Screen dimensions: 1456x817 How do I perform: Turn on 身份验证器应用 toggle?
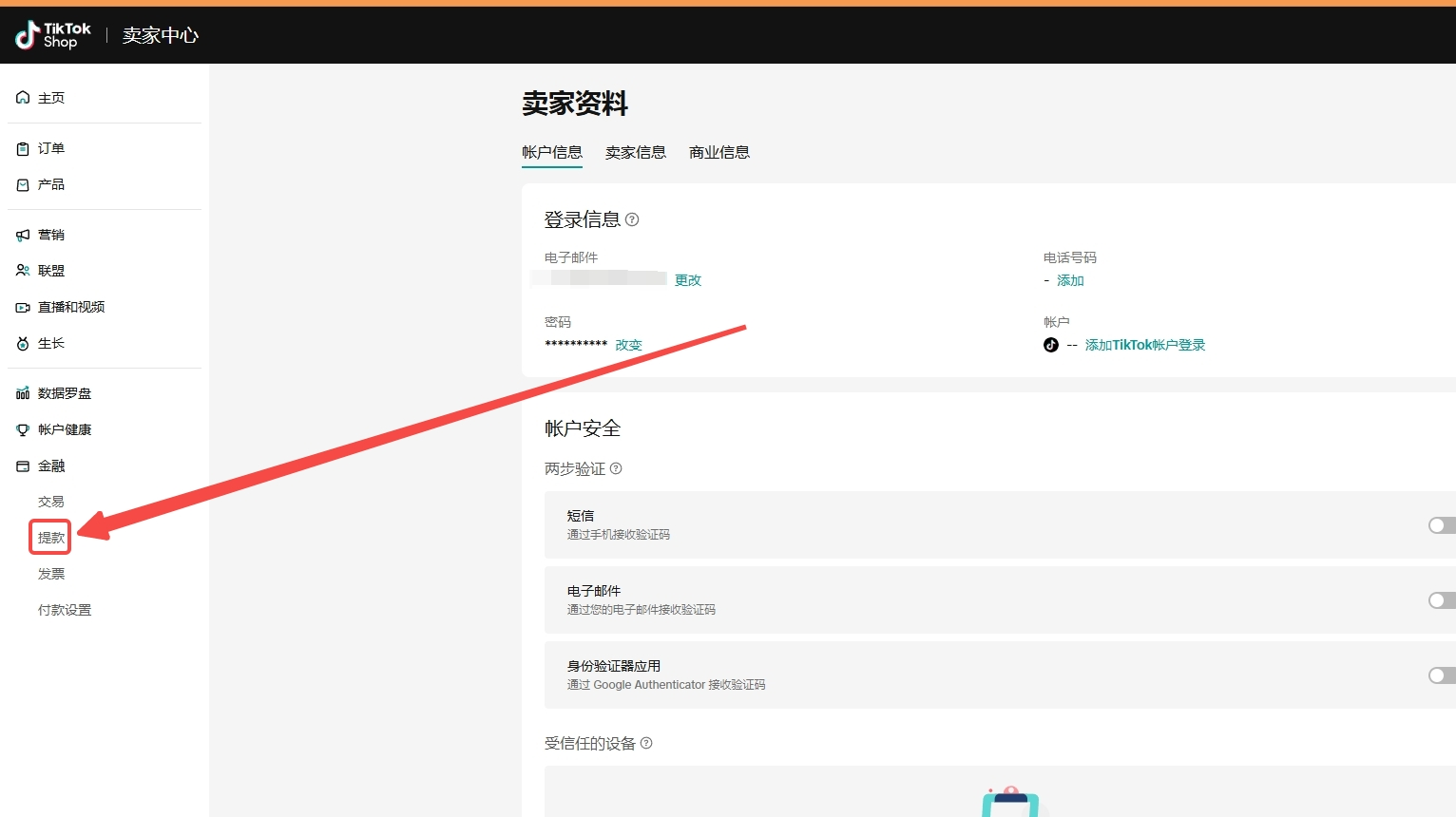pos(1441,675)
